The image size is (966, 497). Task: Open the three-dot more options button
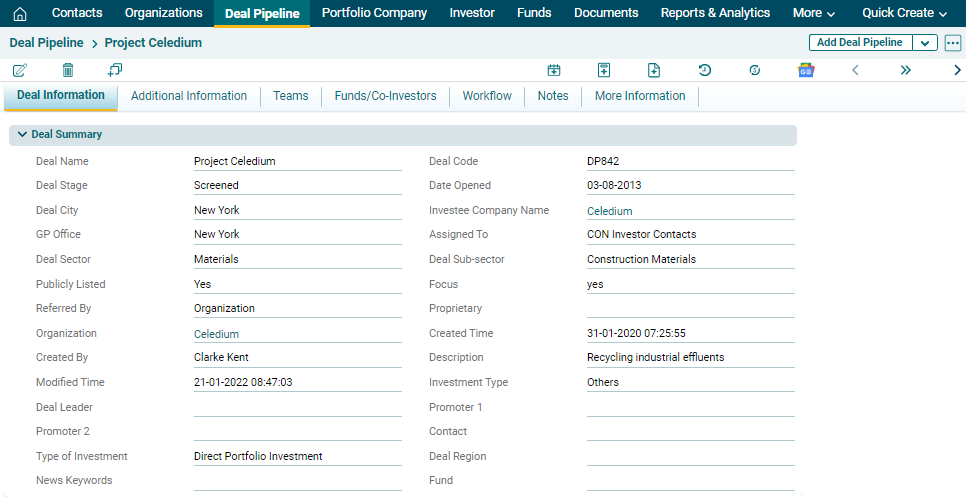point(952,43)
